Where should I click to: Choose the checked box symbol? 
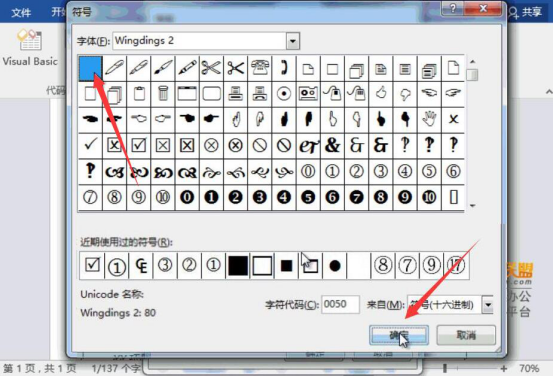point(138,145)
